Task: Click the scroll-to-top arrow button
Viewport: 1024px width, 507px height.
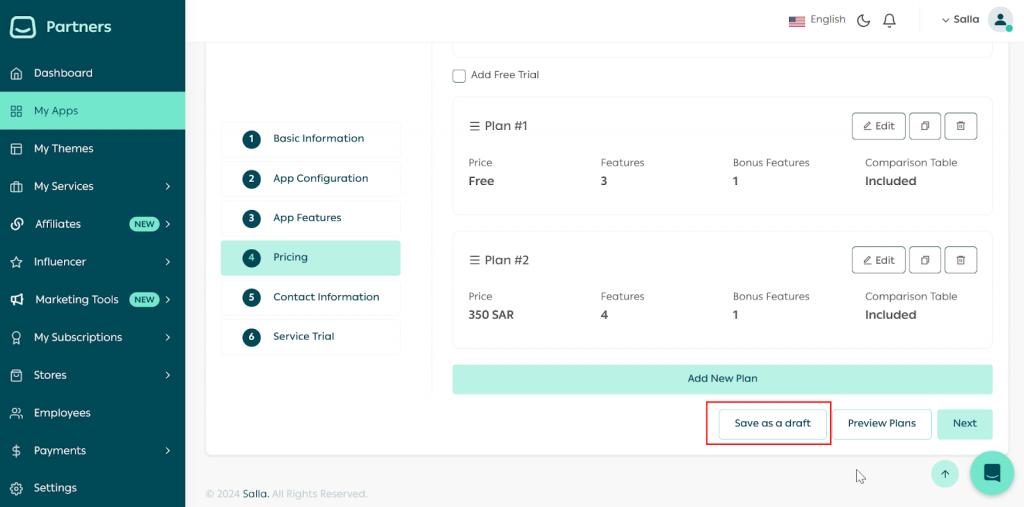Action: (945, 474)
